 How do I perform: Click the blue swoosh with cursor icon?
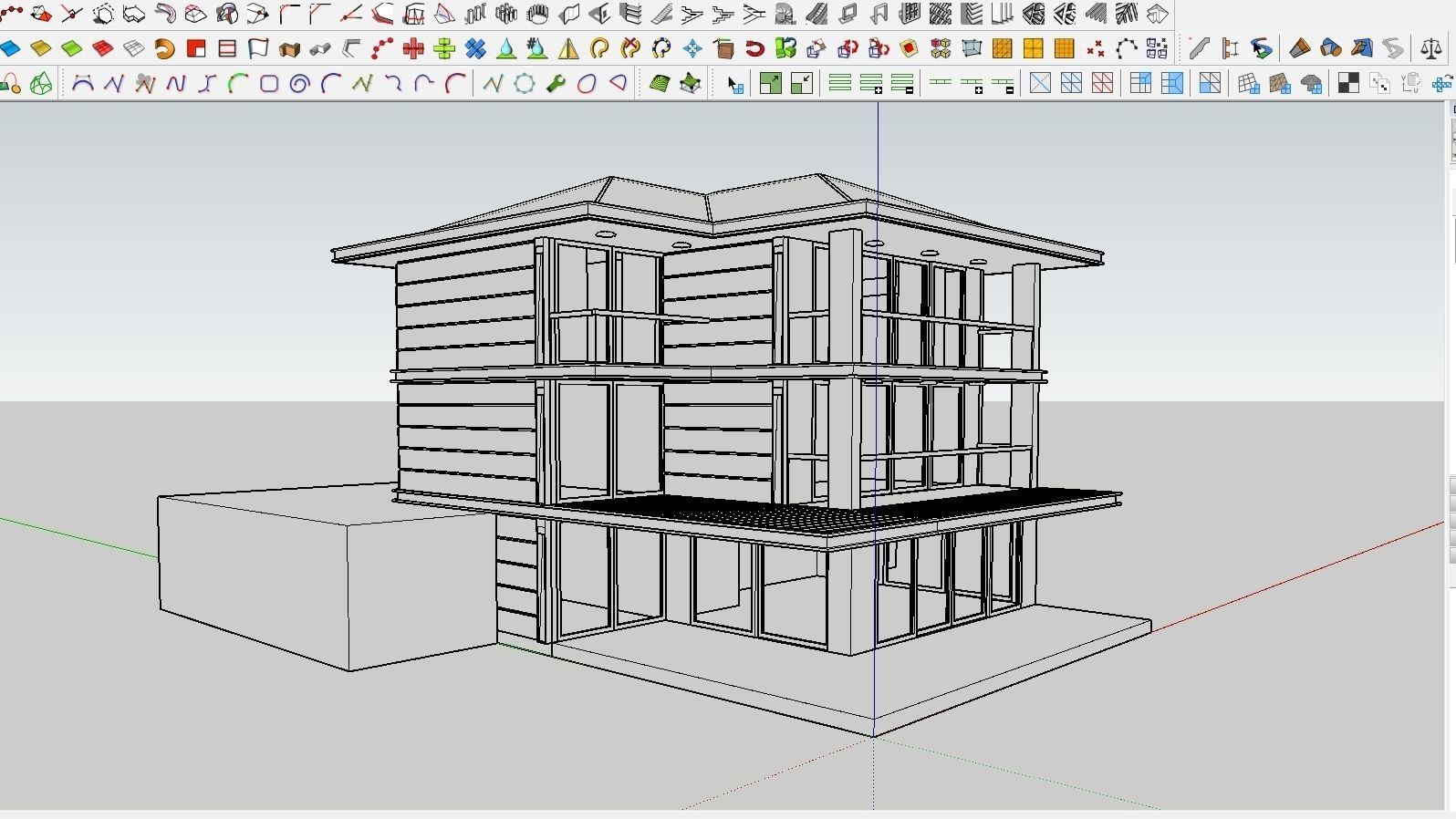pyautogui.click(x=1262, y=48)
